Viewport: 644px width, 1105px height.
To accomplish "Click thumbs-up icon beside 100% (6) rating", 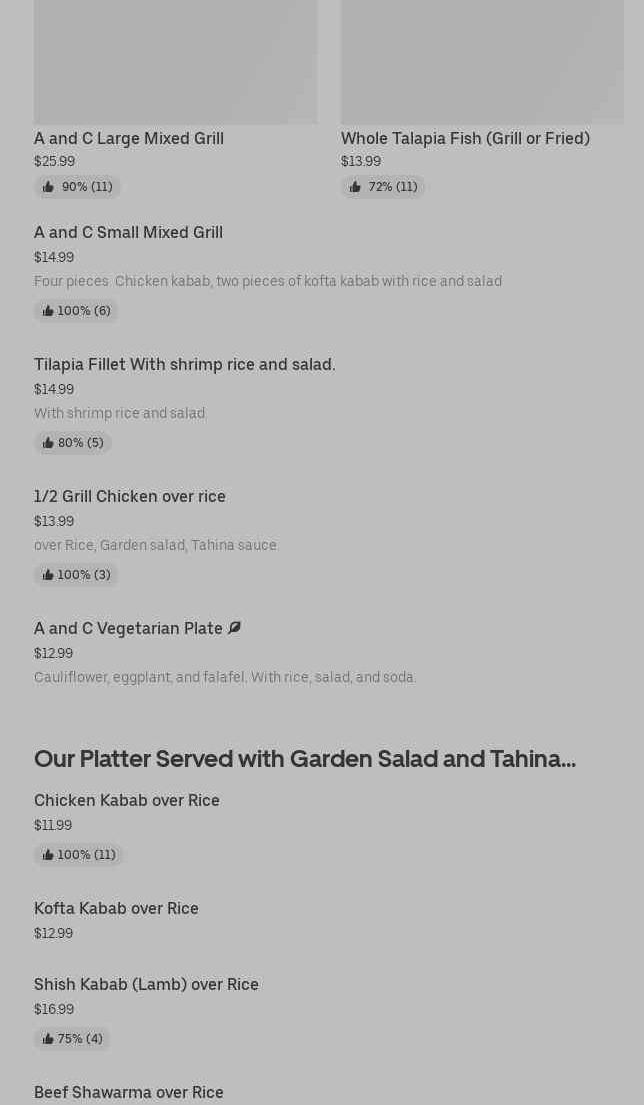I will point(48,311).
